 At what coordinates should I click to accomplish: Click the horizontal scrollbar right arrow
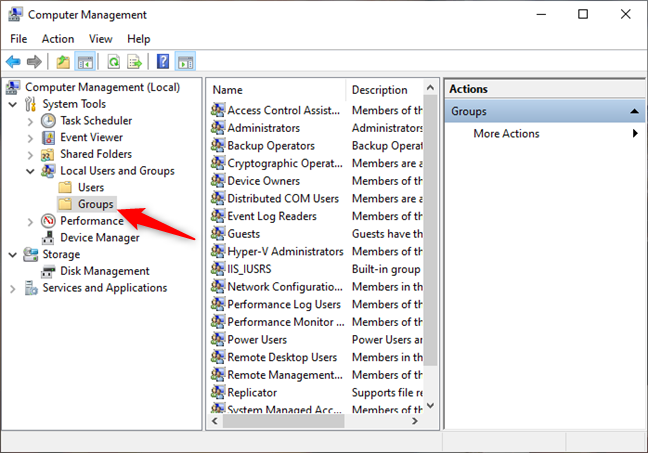tap(415, 421)
